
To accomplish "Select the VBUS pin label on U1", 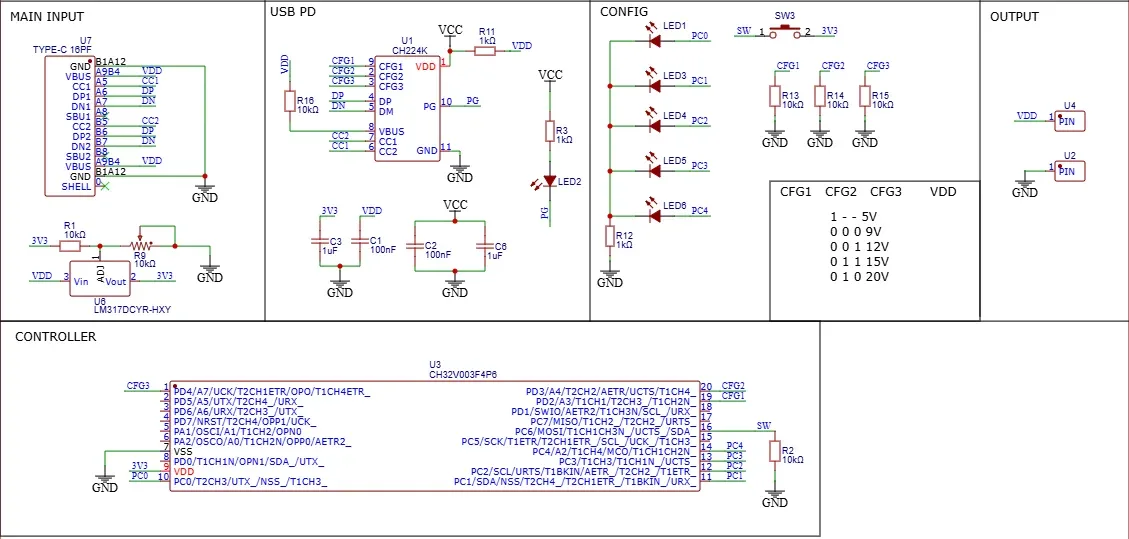I will [392, 132].
